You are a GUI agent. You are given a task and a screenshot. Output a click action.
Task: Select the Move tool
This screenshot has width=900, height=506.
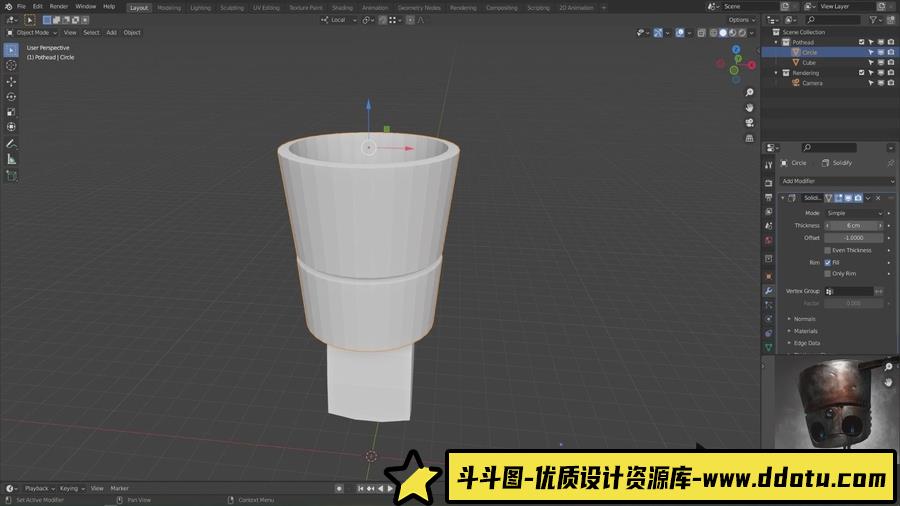pyautogui.click(x=11, y=81)
